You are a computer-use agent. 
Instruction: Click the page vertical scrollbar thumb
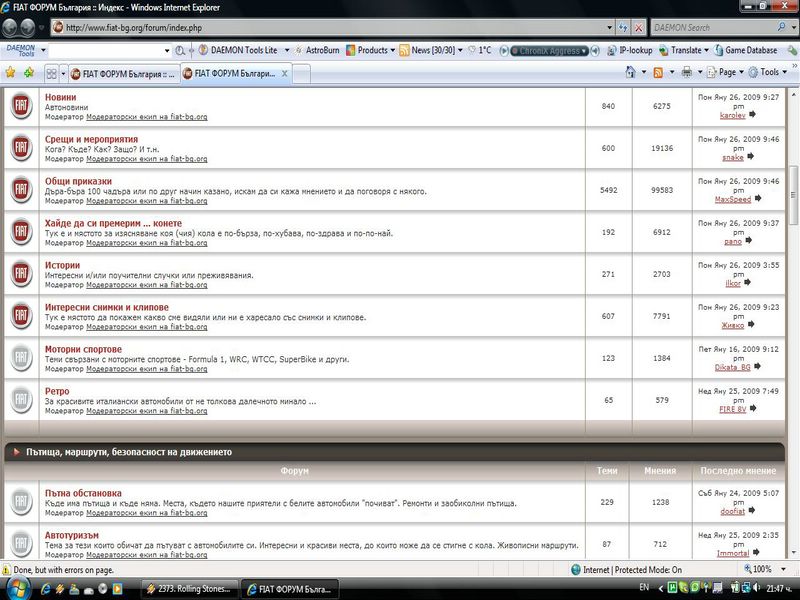pos(793,196)
